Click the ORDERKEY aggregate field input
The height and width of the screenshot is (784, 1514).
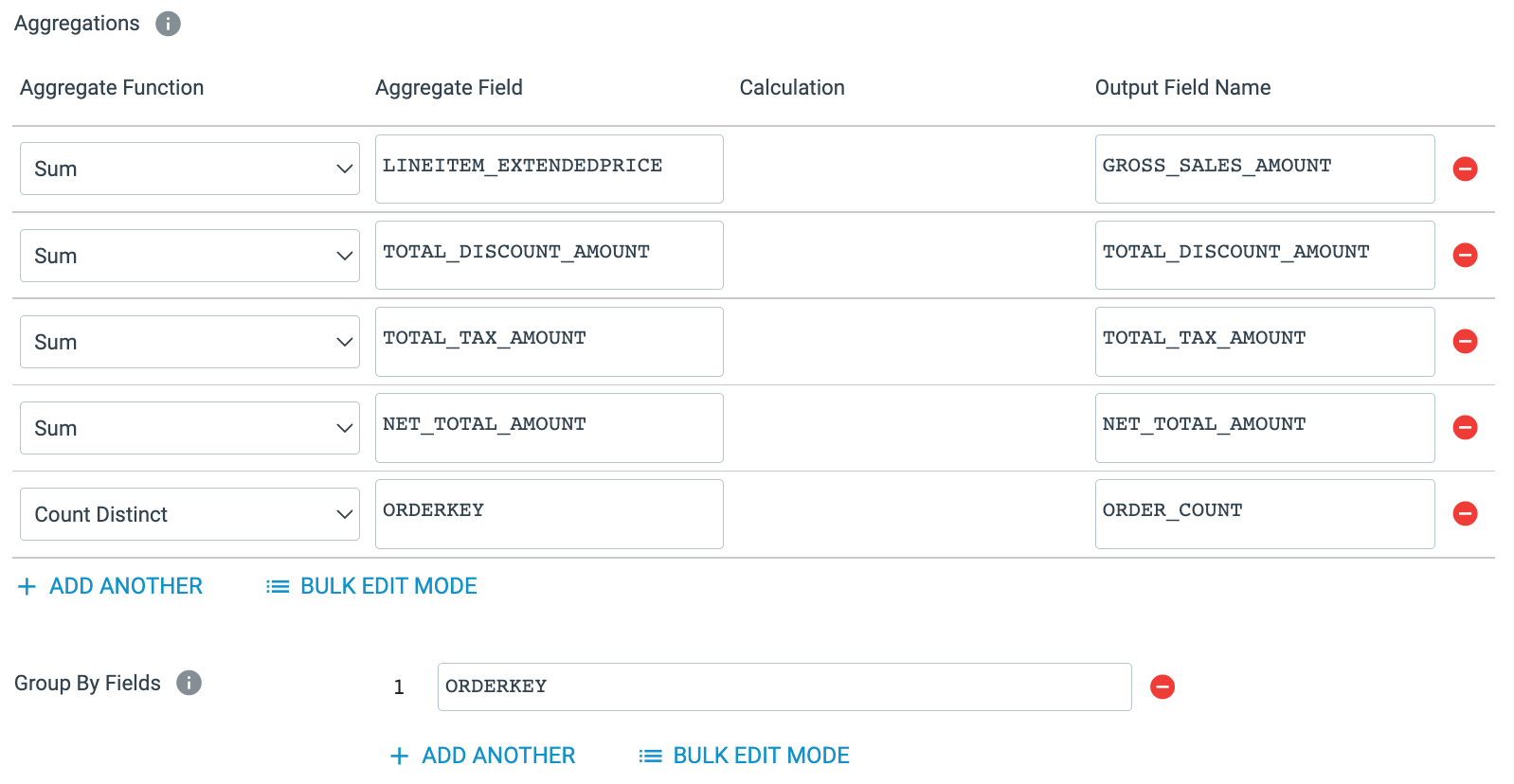coord(549,514)
